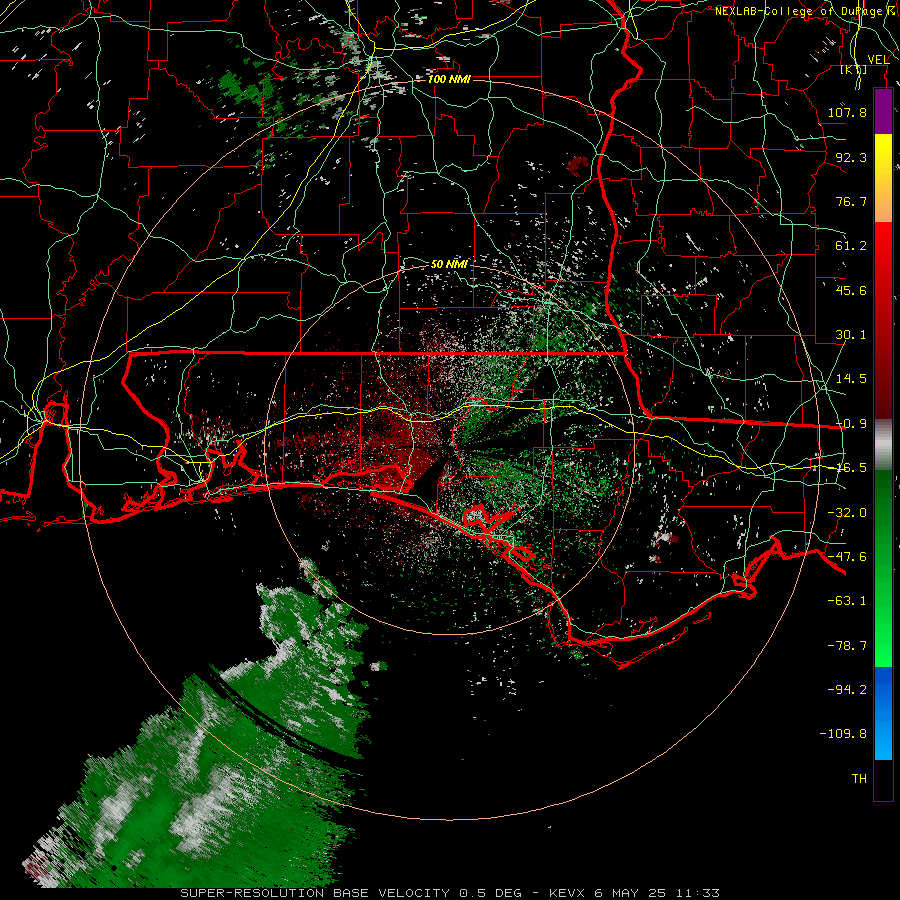This screenshot has width=900, height=900.
Task: Click the 50 NMI range ring label
Action: [x=449, y=264]
